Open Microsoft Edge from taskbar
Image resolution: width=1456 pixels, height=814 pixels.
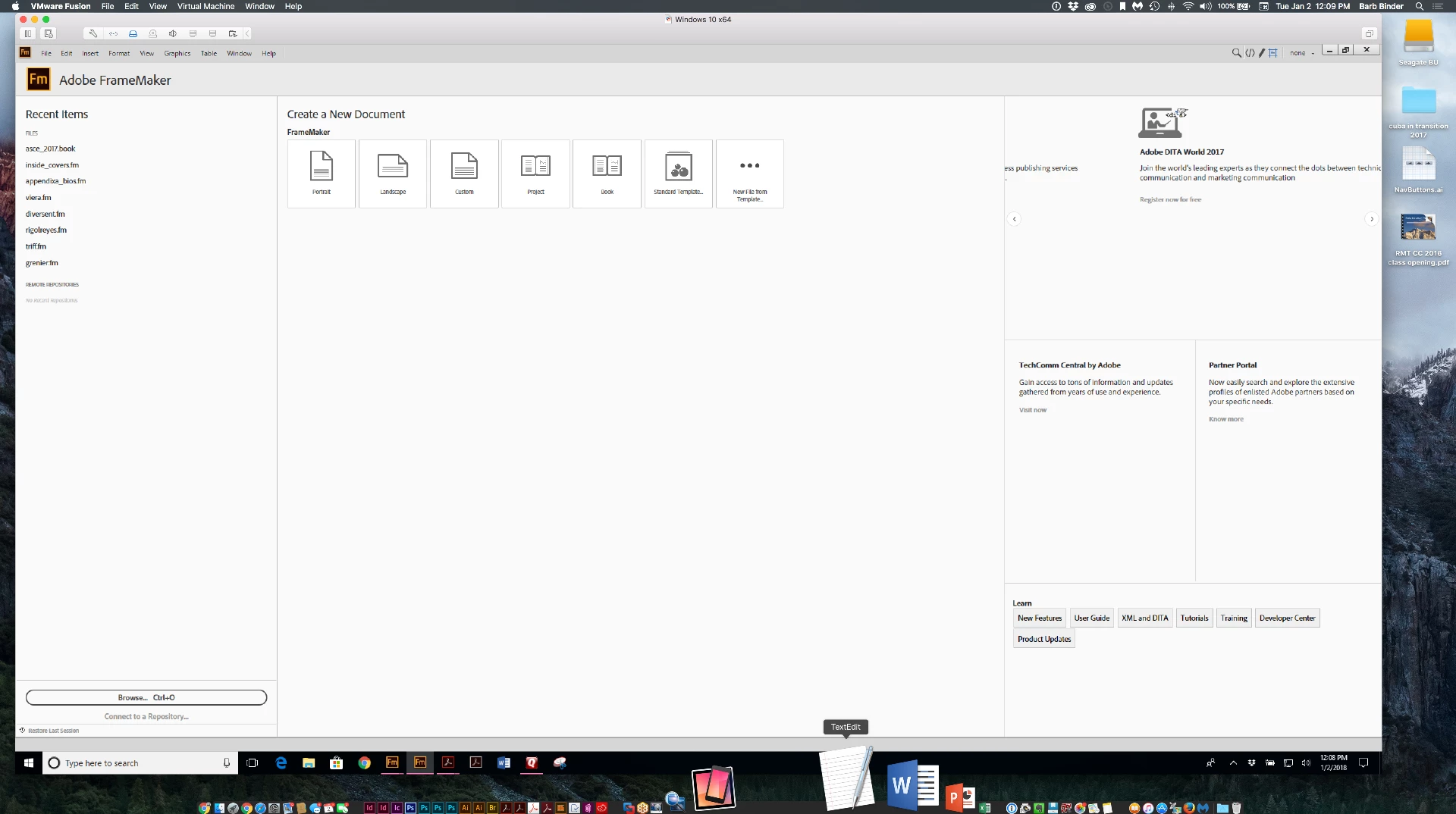(x=281, y=763)
